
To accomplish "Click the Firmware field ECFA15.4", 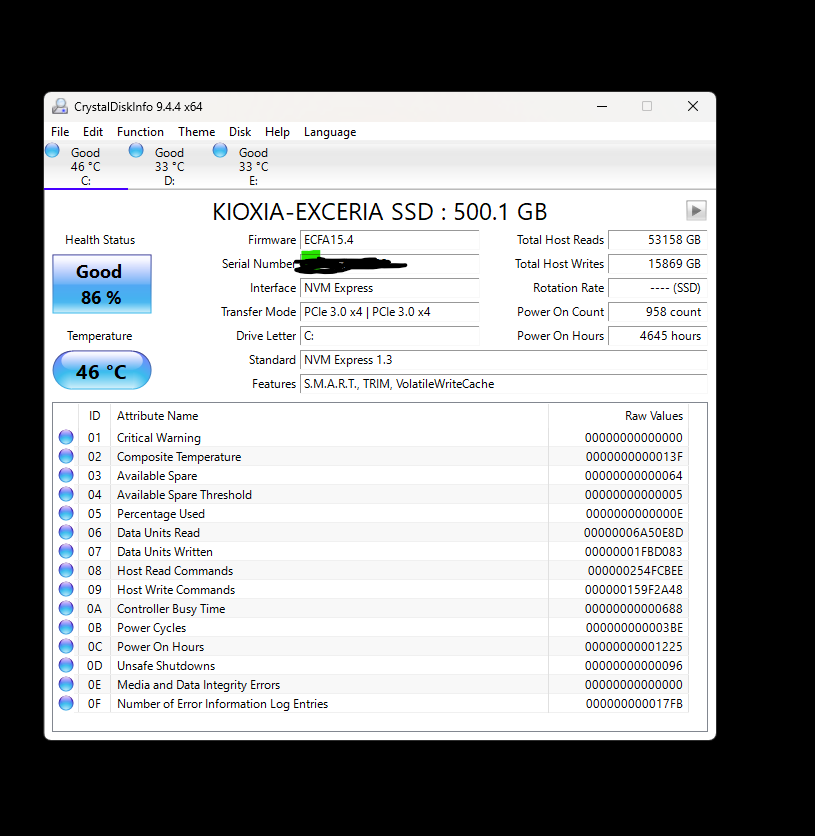I will 390,240.
